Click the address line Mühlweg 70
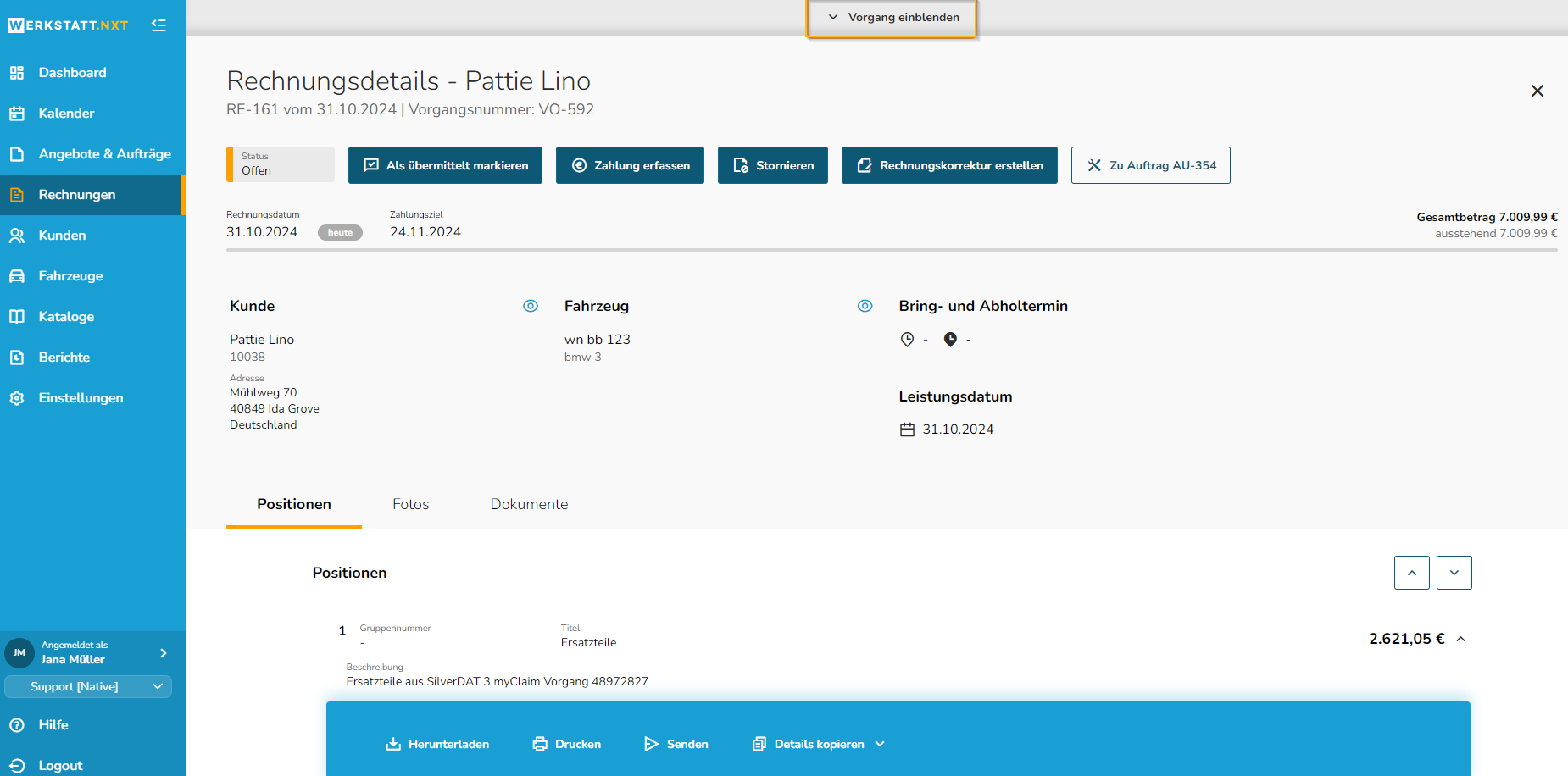The width and height of the screenshot is (1568, 776). click(264, 392)
